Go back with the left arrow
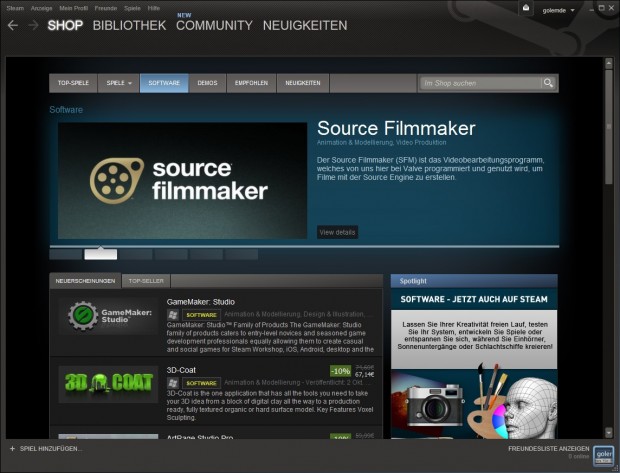The height and width of the screenshot is (473, 620). tap(13, 26)
